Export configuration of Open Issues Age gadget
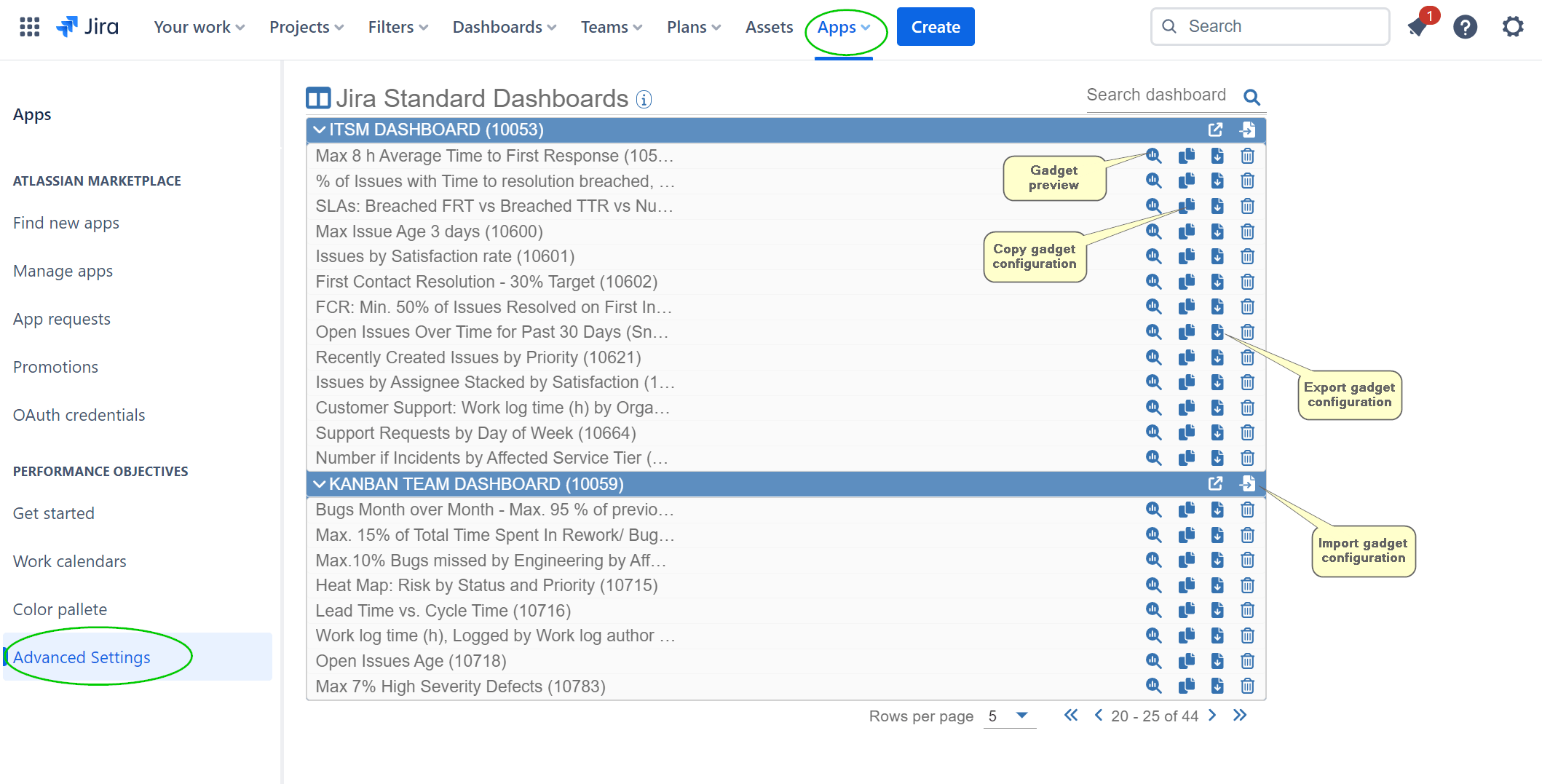The height and width of the screenshot is (784, 1542). click(x=1217, y=660)
